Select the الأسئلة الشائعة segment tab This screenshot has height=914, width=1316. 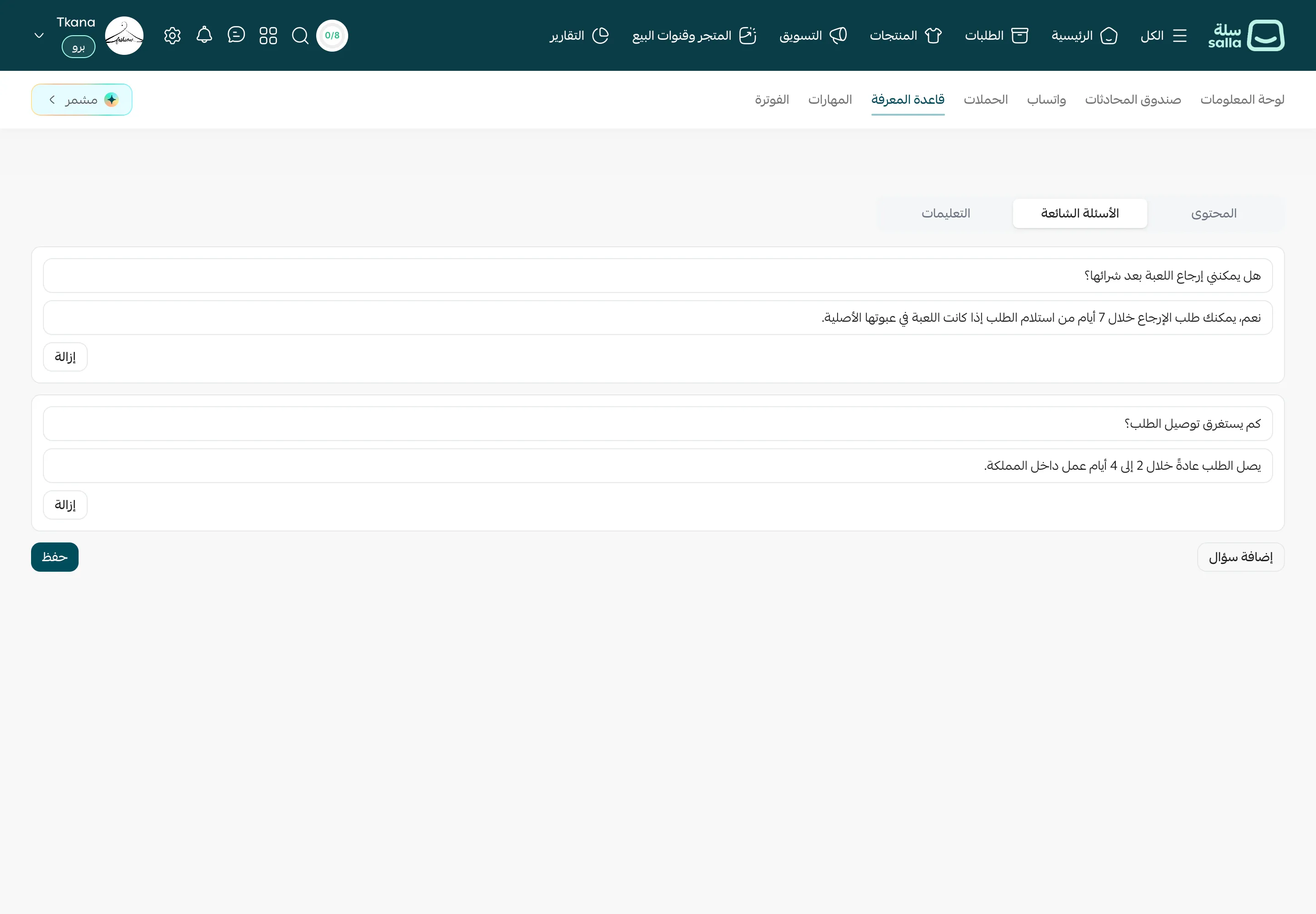click(x=1079, y=213)
